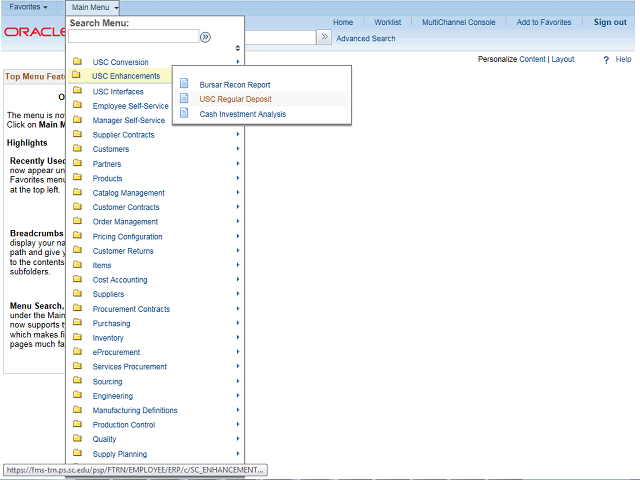
Task: Click the Layout personalize link
Action: pyautogui.click(x=563, y=60)
